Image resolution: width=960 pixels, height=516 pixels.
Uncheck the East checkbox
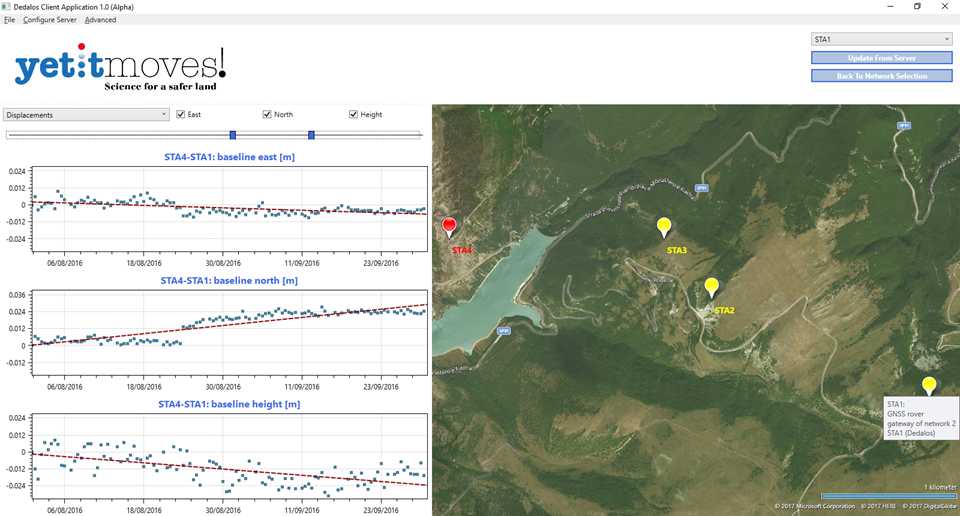[181, 114]
